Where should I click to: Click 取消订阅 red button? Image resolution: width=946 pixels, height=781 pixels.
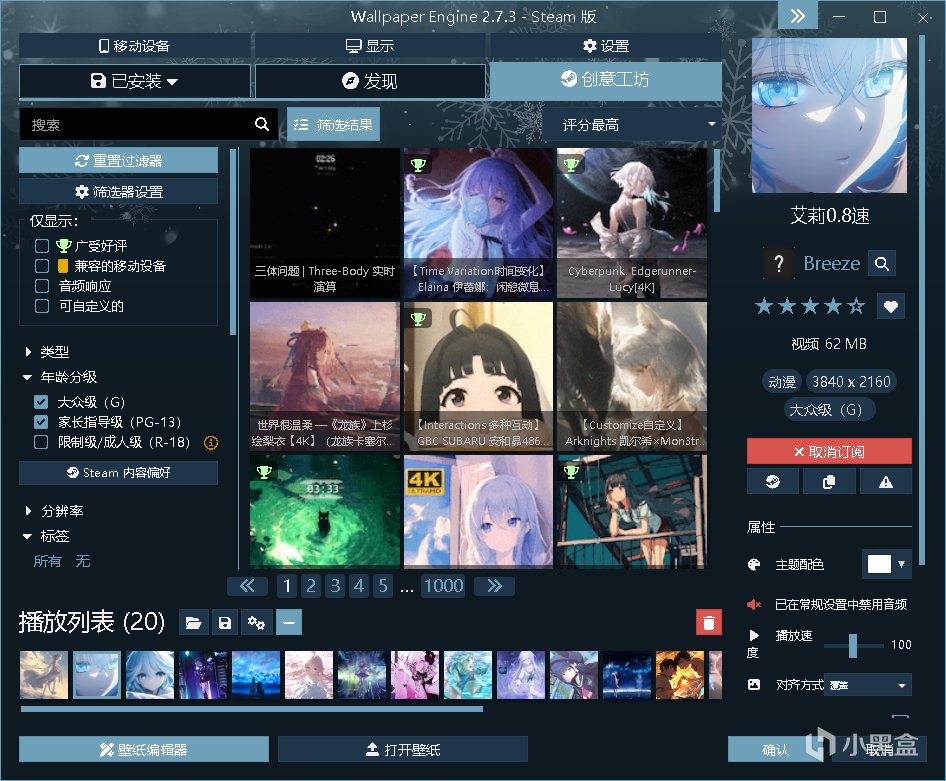point(829,452)
